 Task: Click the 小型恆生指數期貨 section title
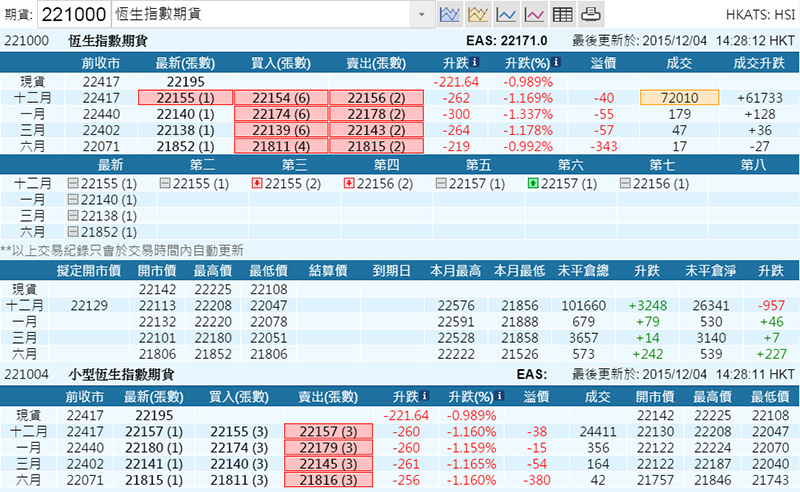tap(121, 375)
